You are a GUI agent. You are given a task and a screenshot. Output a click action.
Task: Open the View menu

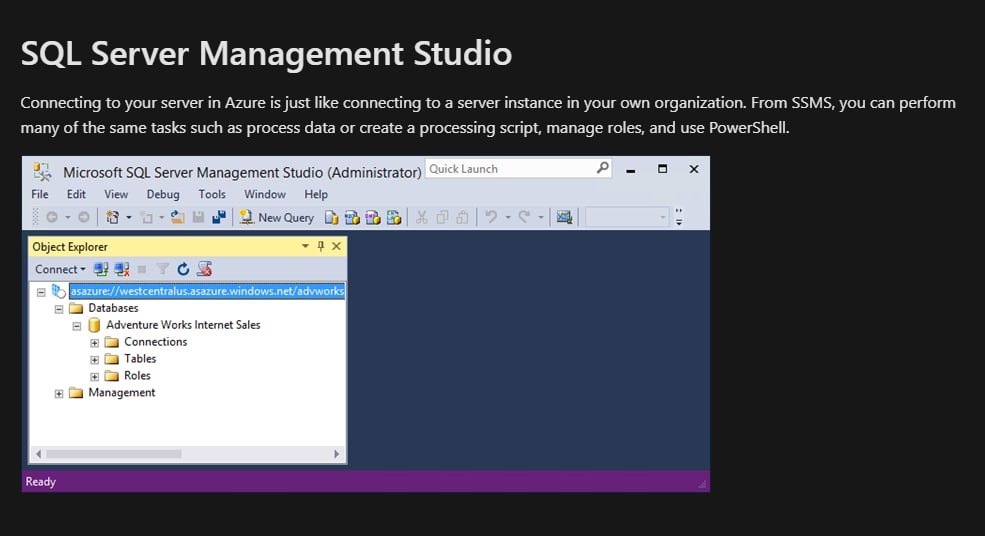116,194
